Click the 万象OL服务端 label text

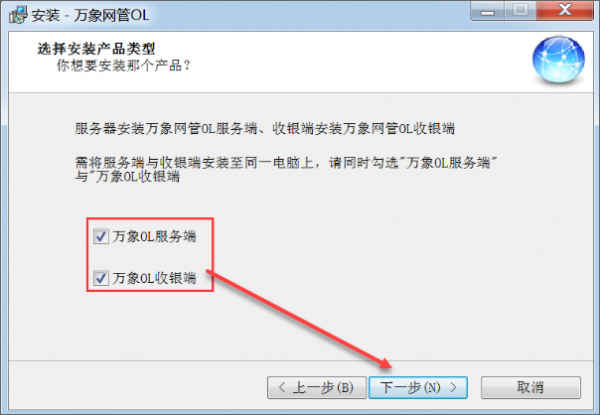click(x=154, y=236)
